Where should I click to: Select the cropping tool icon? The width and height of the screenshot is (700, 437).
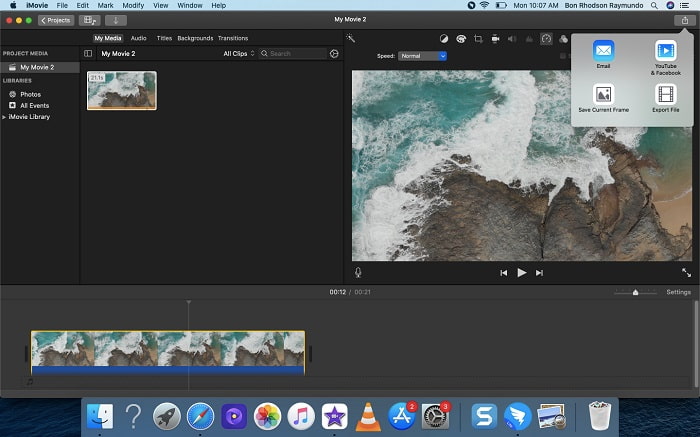click(478, 39)
